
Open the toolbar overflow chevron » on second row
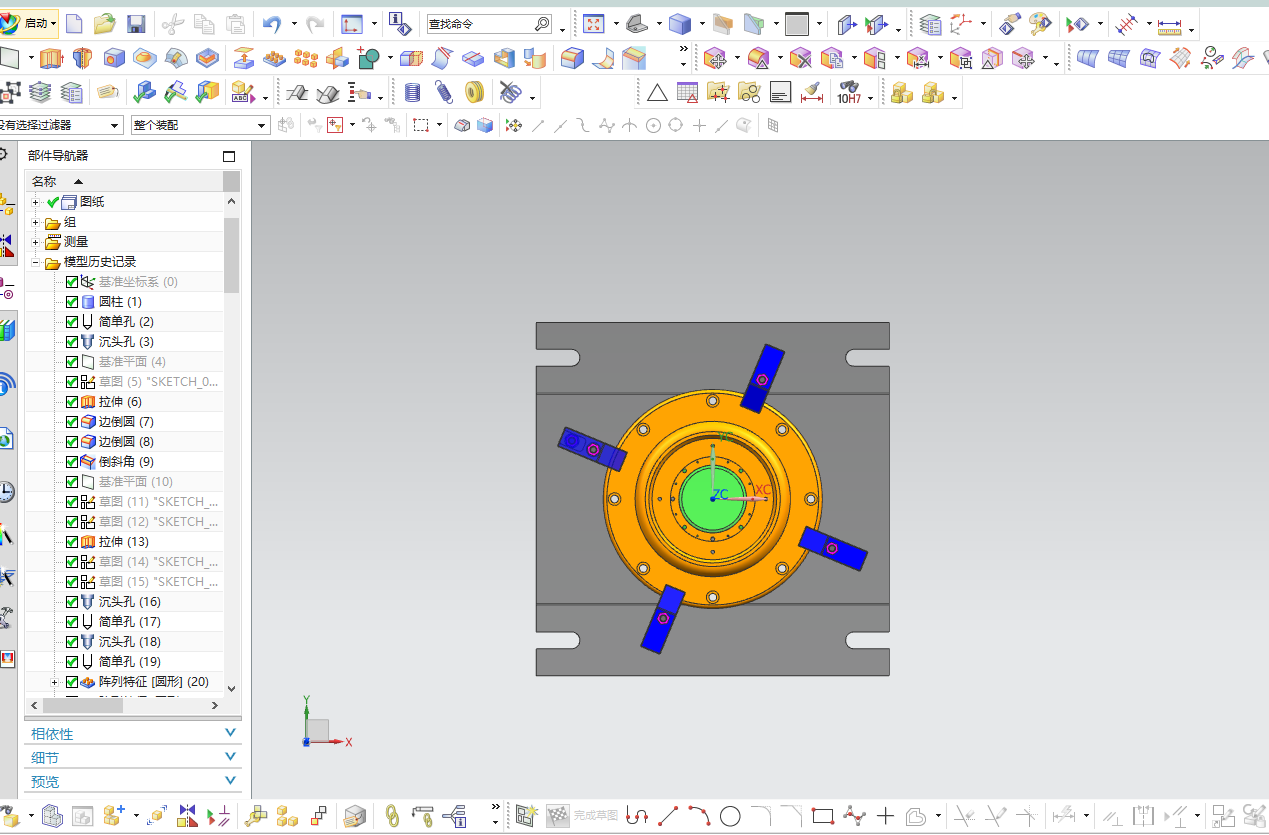click(684, 49)
